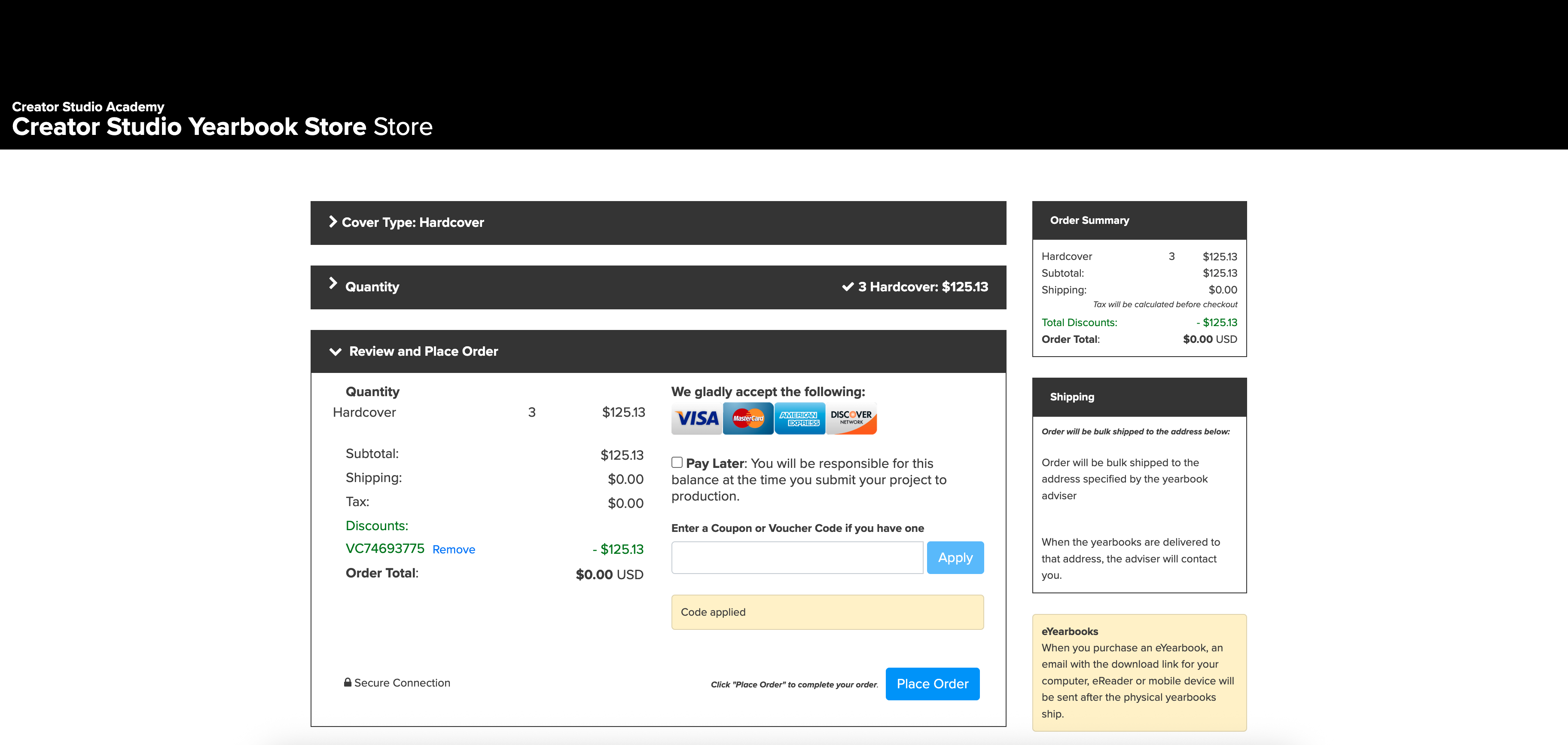Click the Secure Connection text
1568x745 pixels.
click(402, 683)
